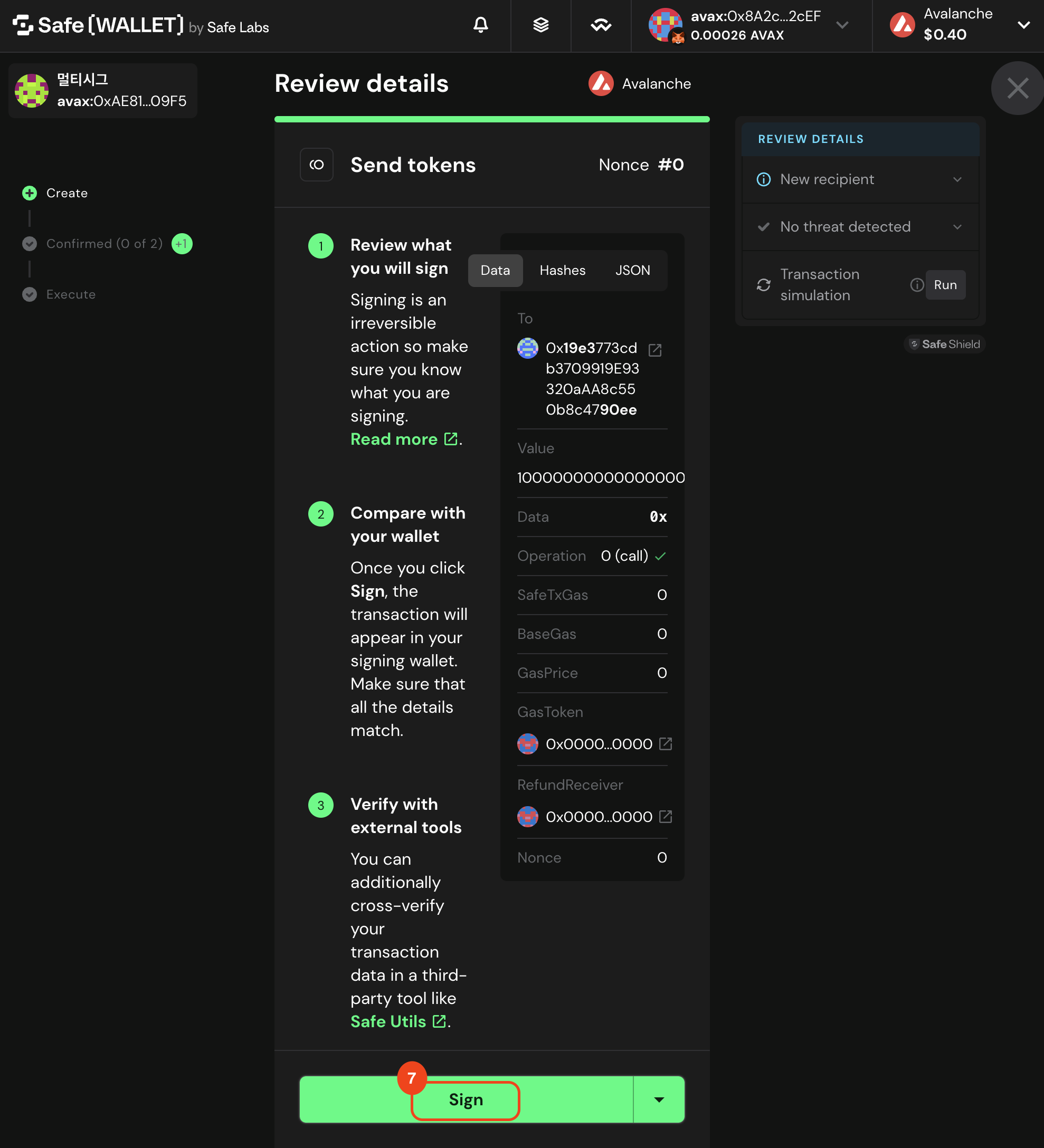Open GasToken address external link icon
The image size is (1044, 1148).
pos(665,744)
